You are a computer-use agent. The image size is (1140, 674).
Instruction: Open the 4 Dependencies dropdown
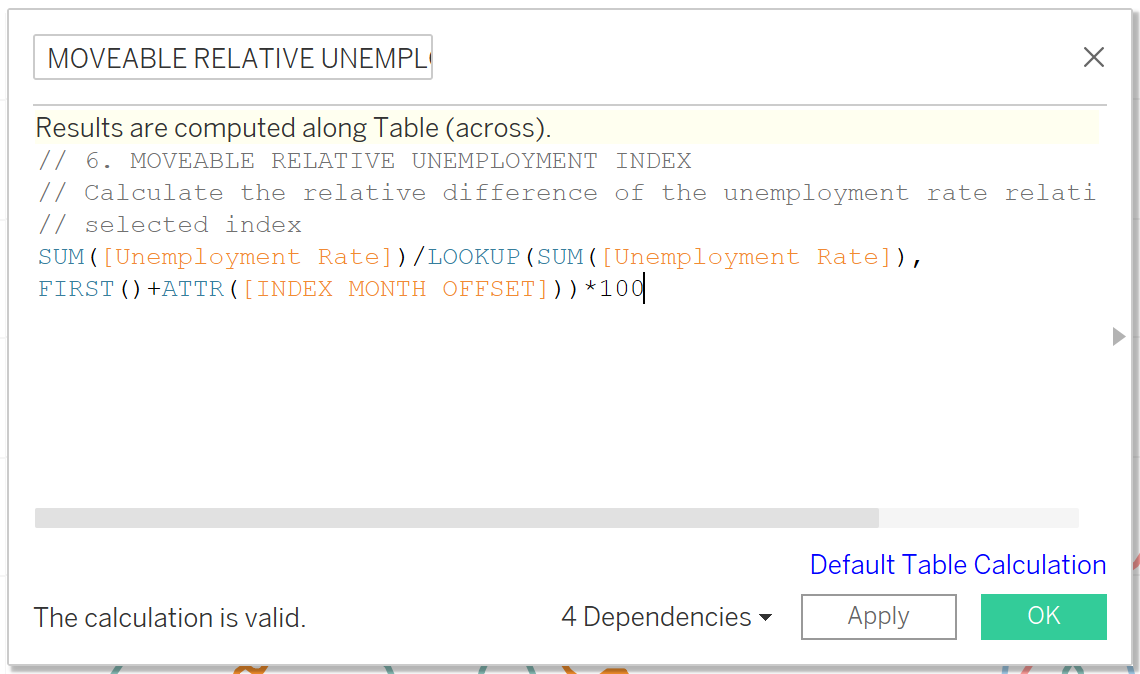tap(655, 617)
